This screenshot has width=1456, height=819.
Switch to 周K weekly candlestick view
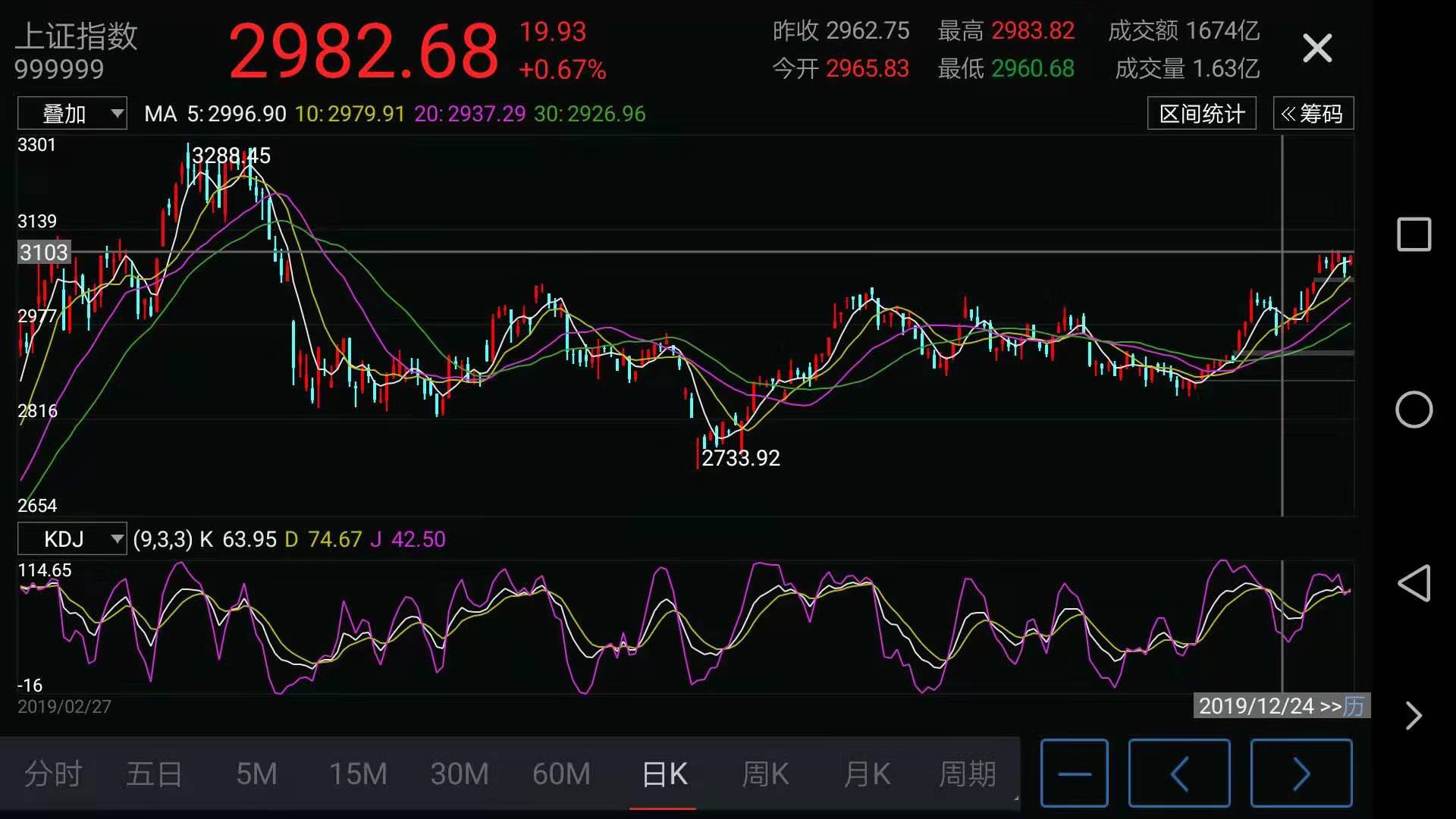point(764,774)
